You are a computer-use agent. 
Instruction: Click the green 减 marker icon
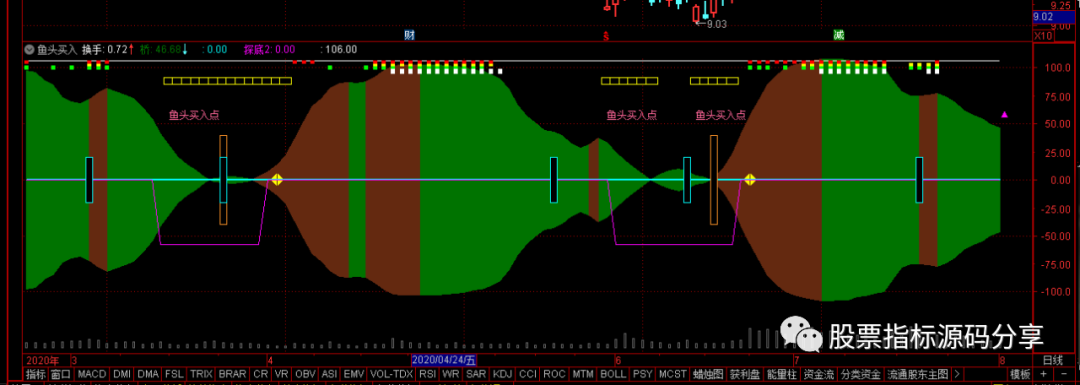[x=838, y=34]
